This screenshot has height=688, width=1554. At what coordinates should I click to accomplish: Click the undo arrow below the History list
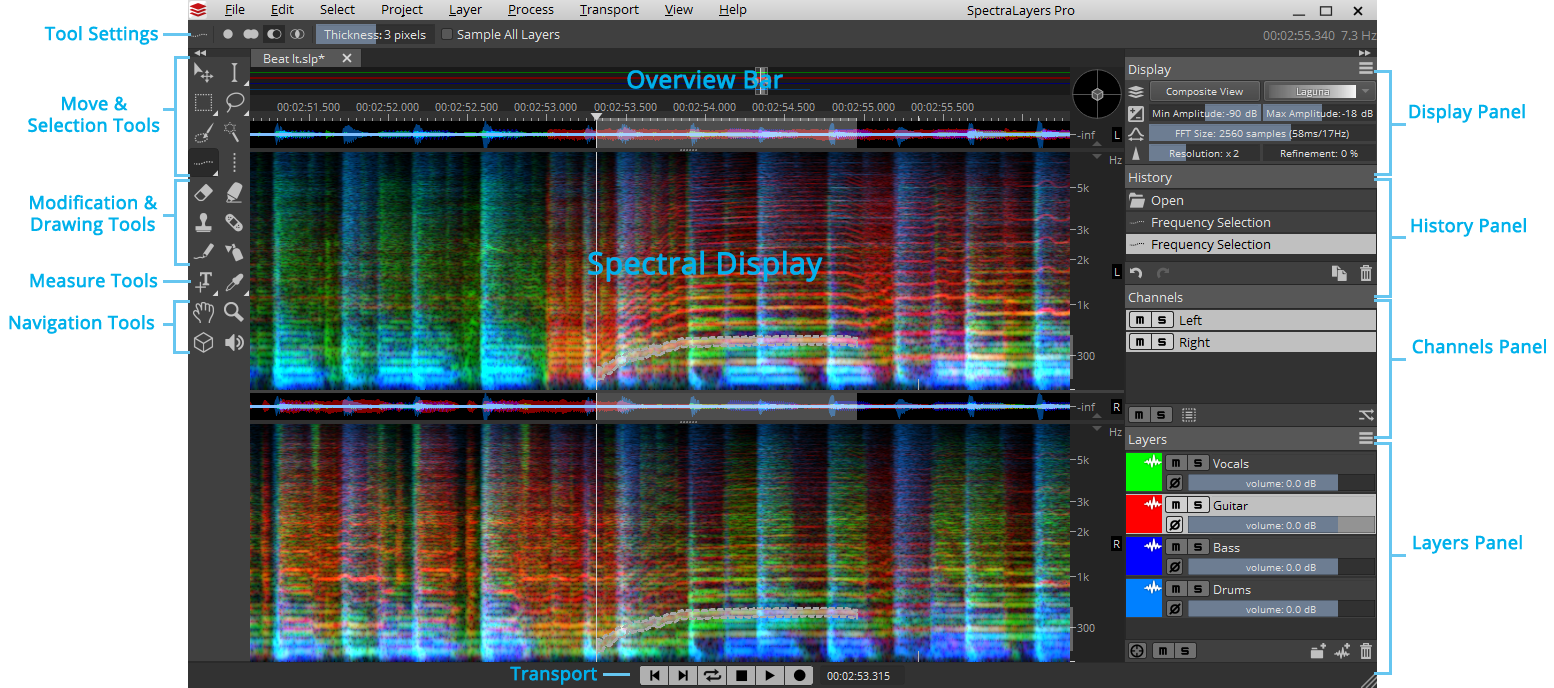click(x=1137, y=272)
